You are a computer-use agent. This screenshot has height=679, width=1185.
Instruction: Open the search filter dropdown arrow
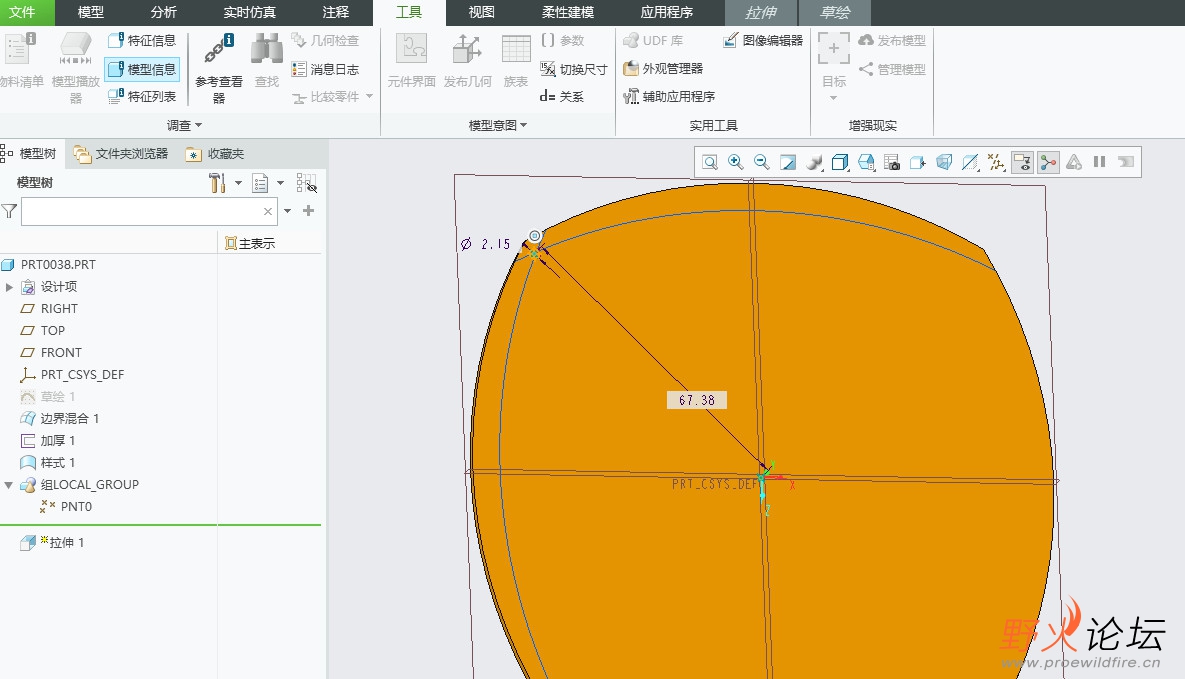(288, 211)
